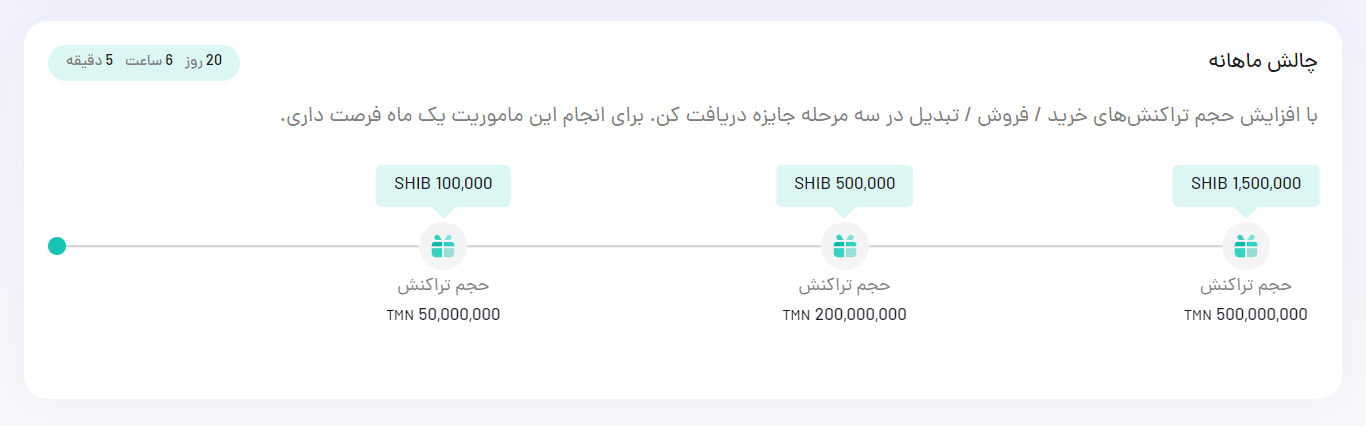
Task: Click the gift icon for 1,500,000 SHIB reward
Action: coord(1246,246)
